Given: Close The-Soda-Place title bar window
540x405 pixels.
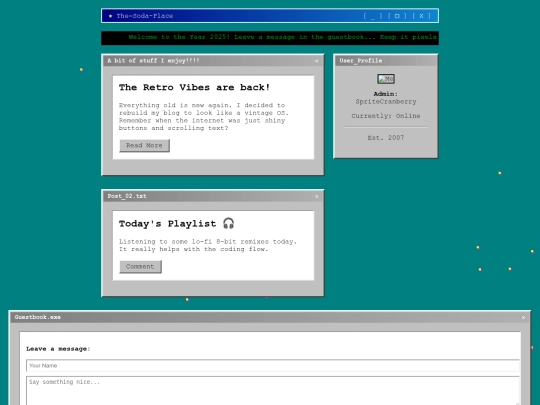Looking at the screenshot, I should (421, 16).
